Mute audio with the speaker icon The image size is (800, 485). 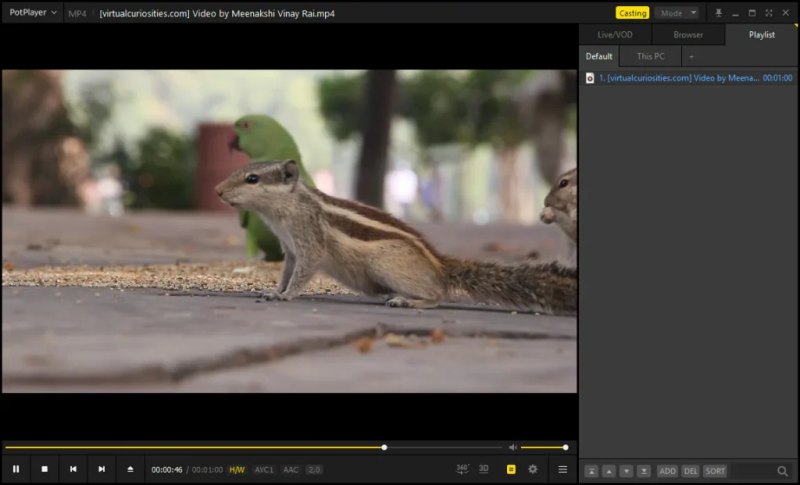513,447
